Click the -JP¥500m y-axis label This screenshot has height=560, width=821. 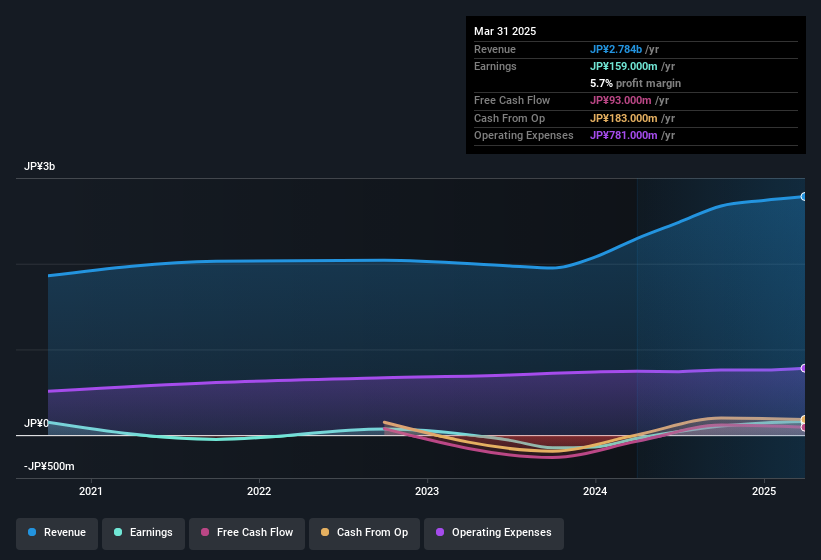(49, 466)
